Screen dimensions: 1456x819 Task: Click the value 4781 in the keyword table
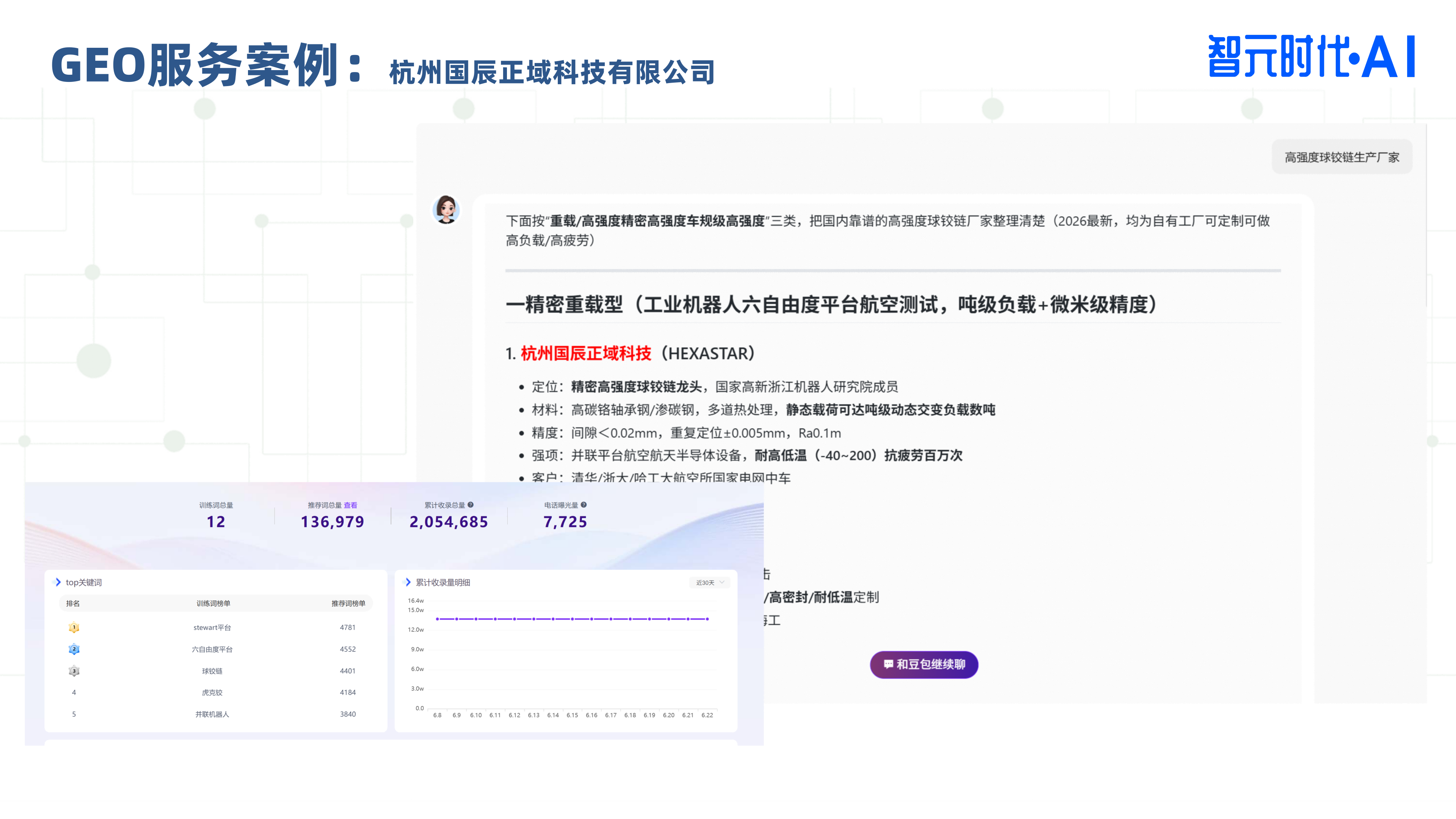[348, 628]
